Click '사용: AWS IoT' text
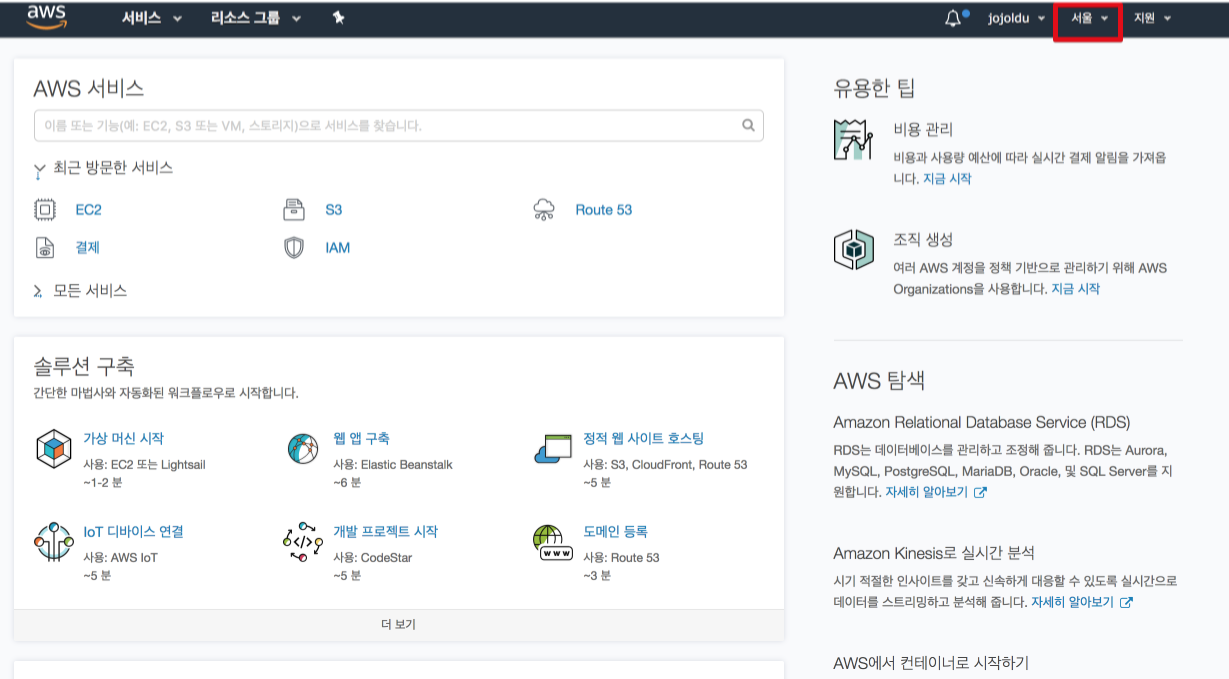 (x=121, y=558)
